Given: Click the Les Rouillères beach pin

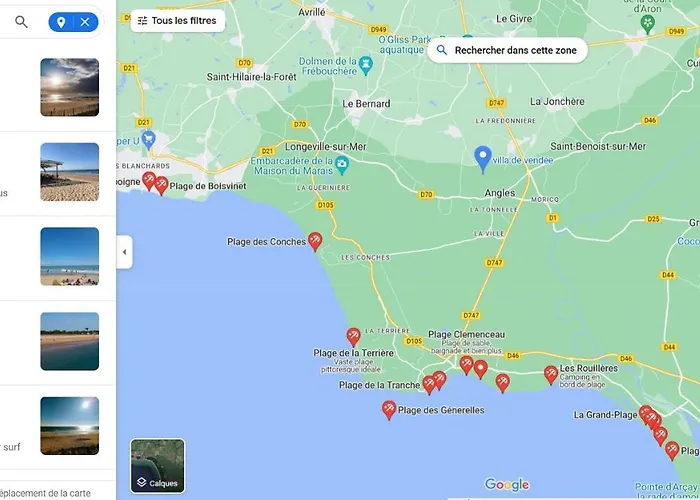Looking at the screenshot, I should point(551,375).
